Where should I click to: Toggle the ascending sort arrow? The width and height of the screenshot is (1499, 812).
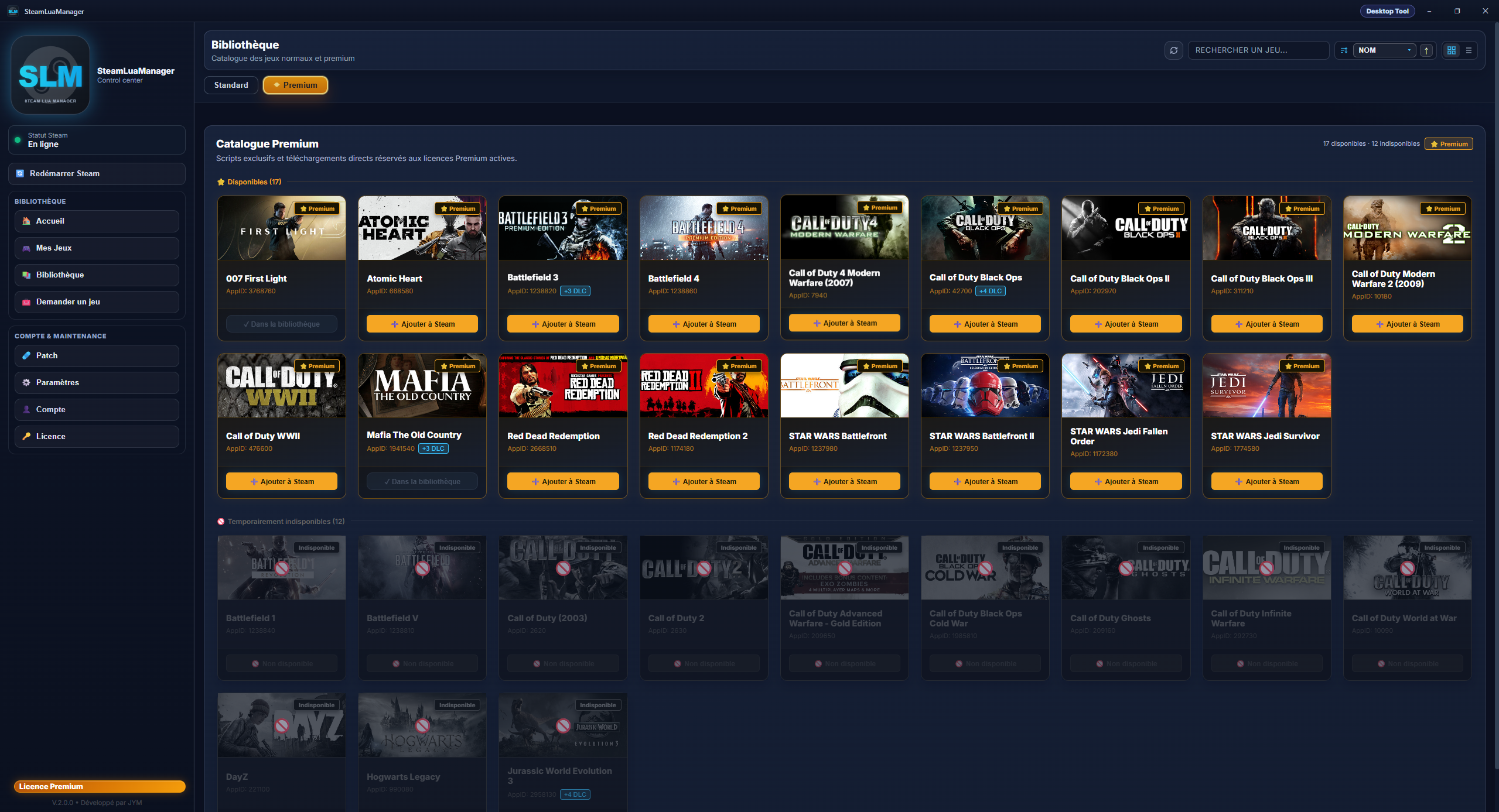coord(1426,50)
